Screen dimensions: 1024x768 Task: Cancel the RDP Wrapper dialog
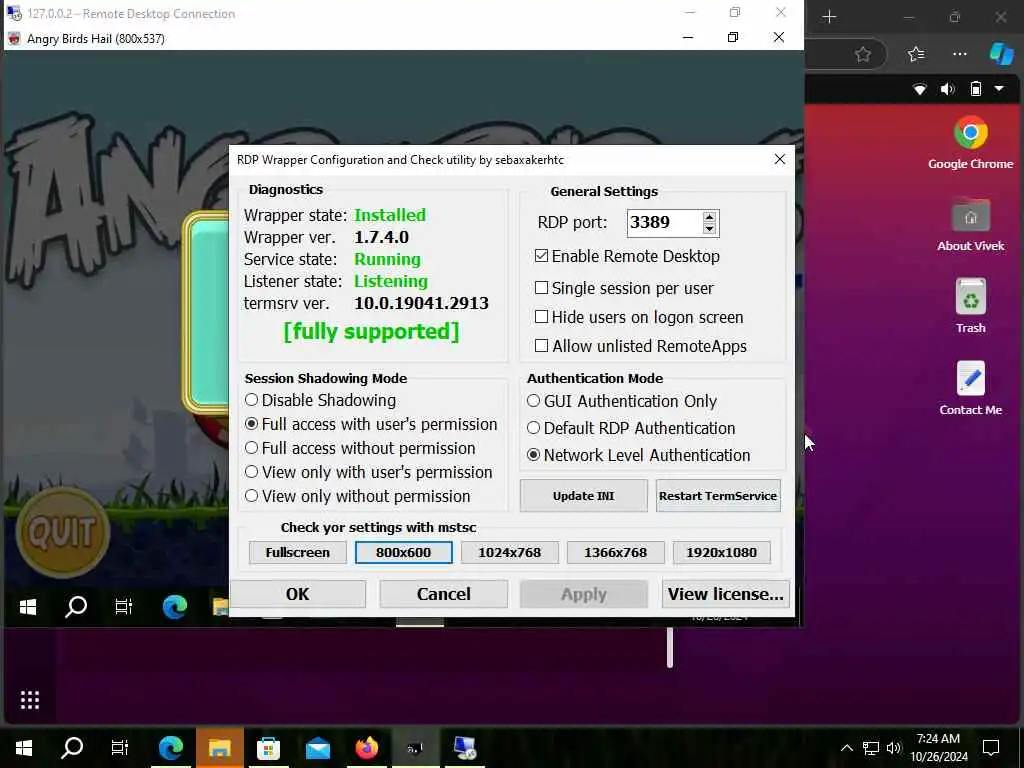pyautogui.click(x=444, y=594)
